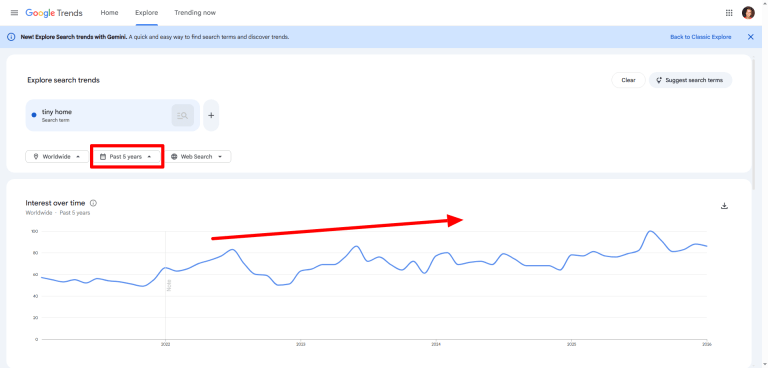Image resolution: width=768 pixels, height=368 pixels.
Task: Download the Interest over time chart
Action: (x=724, y=206)
